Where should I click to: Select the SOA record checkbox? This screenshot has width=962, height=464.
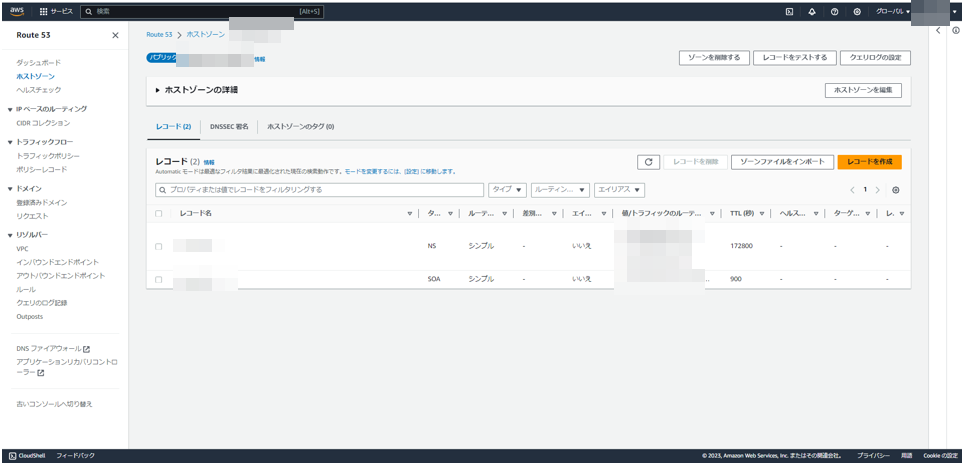tap(159, 279)
